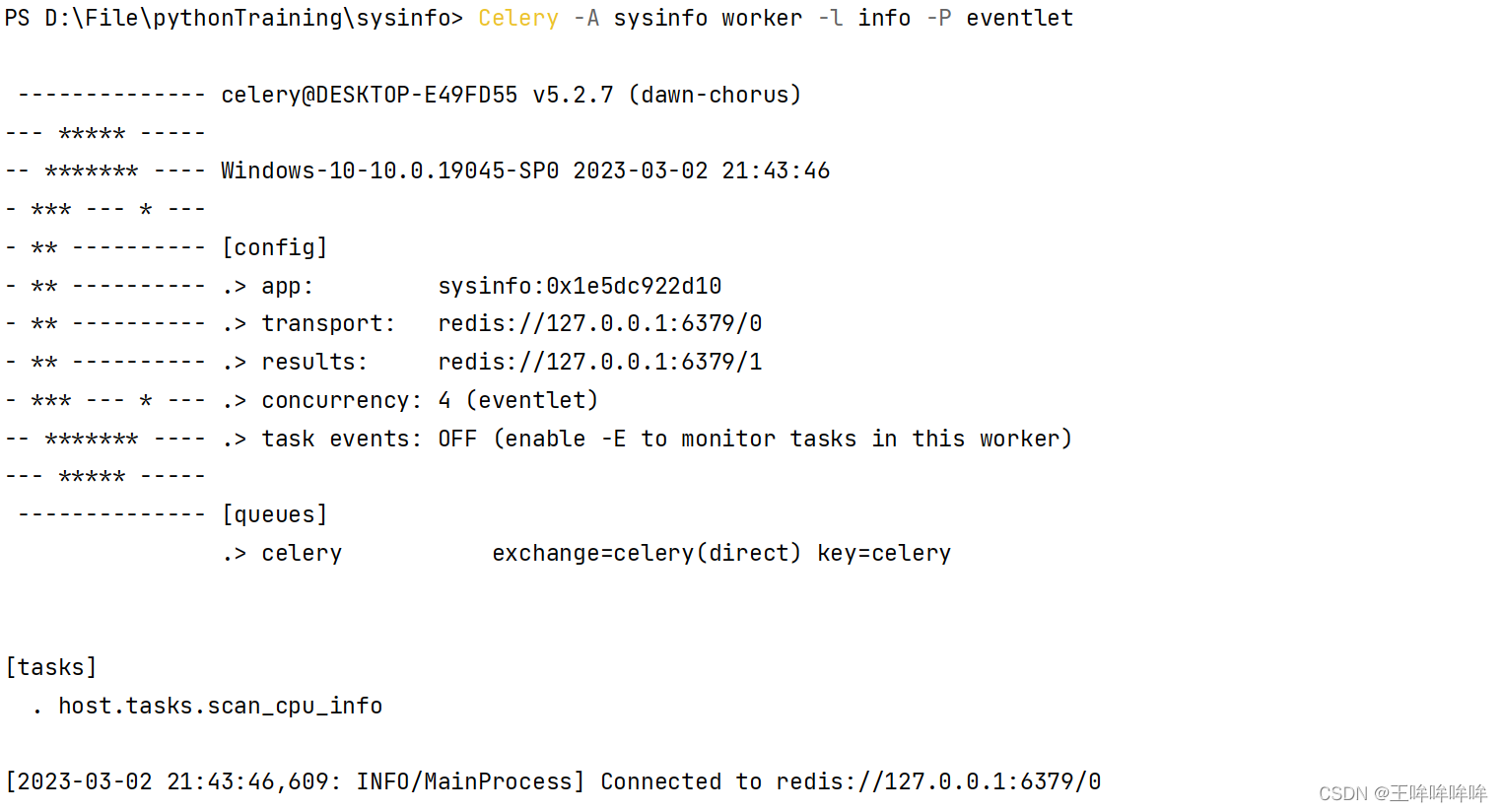Click the 'Celery' command word in yellow
Image resolution: width=1503 pixels, height=812 pixels.
pyautogui.click(x=518, y=19)
